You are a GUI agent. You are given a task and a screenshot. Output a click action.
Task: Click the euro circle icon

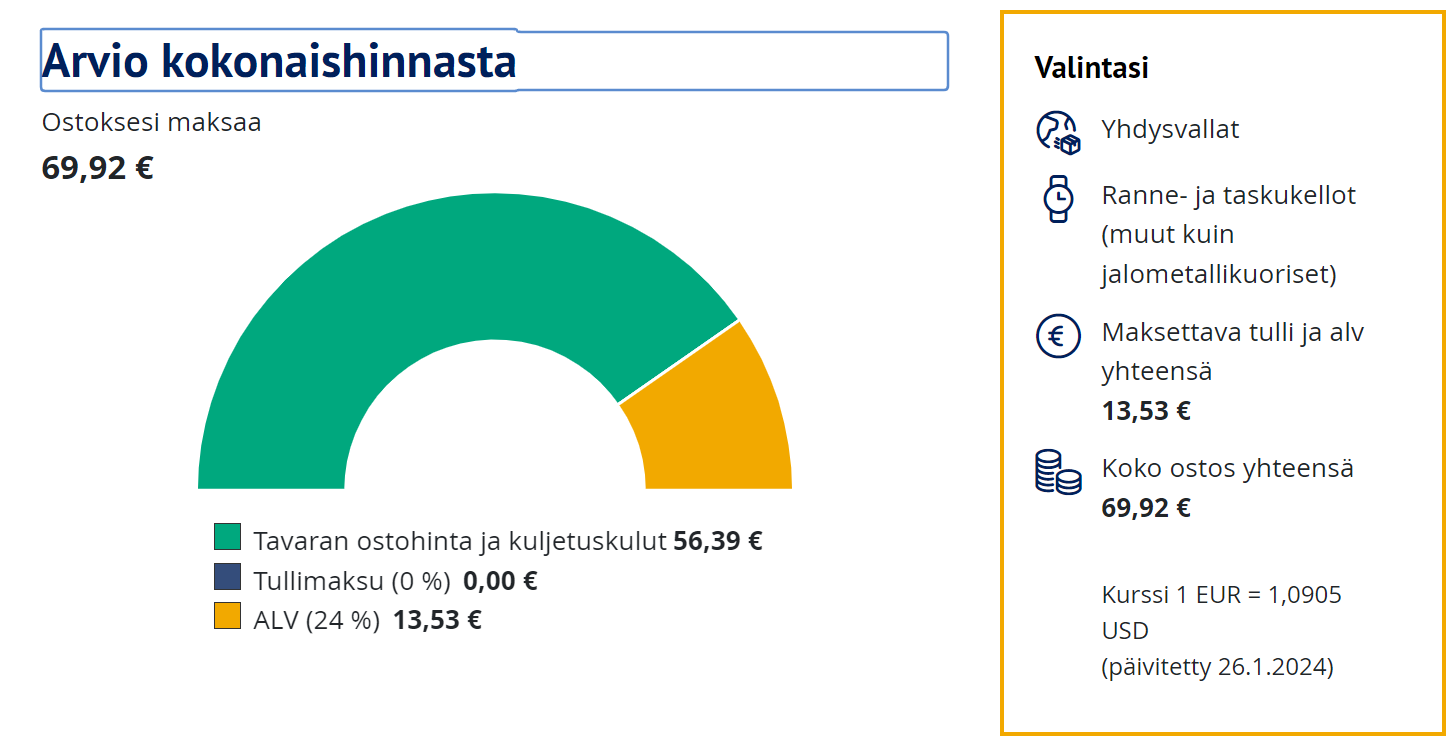click(x=1057, y=336)
